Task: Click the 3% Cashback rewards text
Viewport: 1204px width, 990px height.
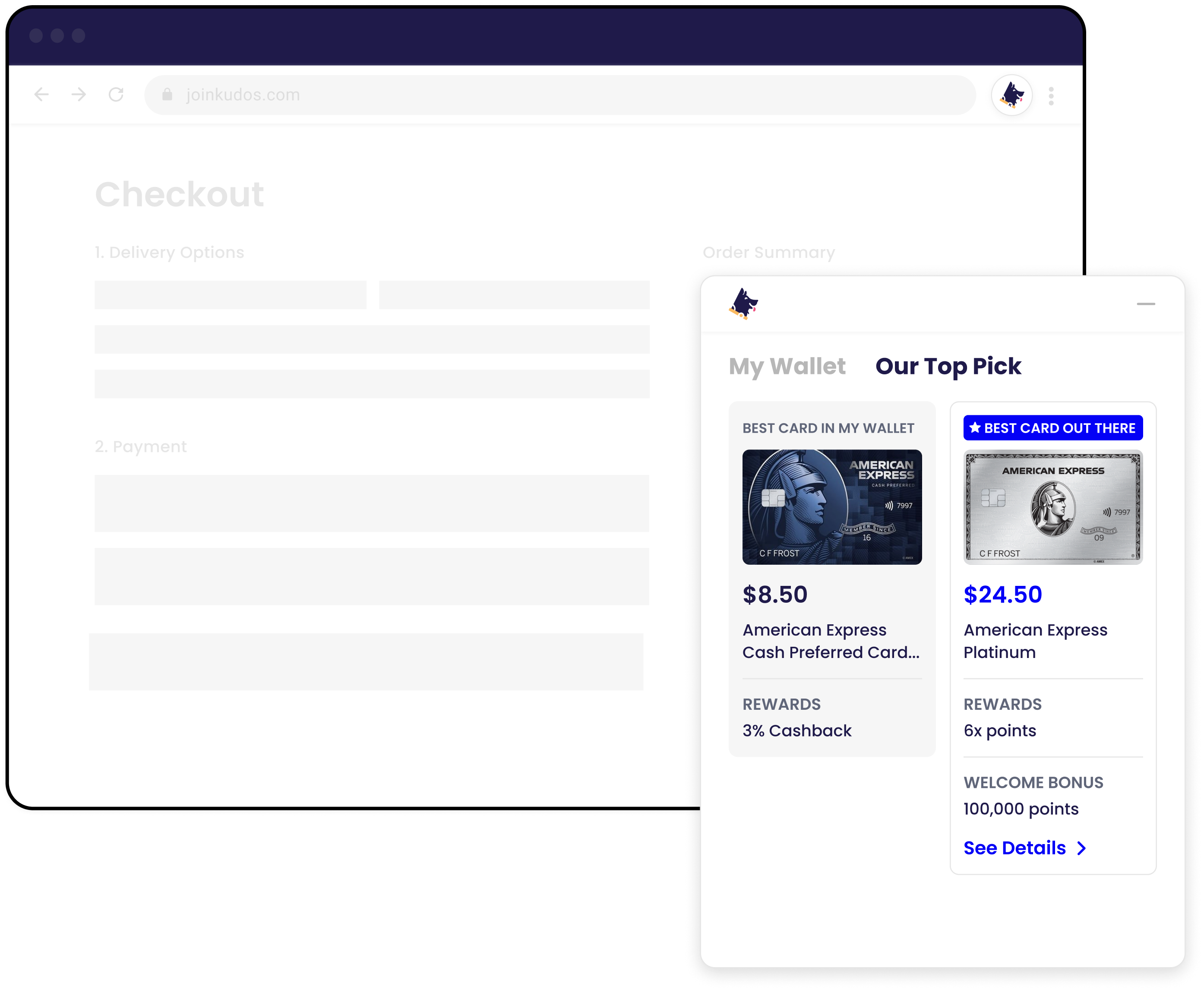Action: coord(796,731)
